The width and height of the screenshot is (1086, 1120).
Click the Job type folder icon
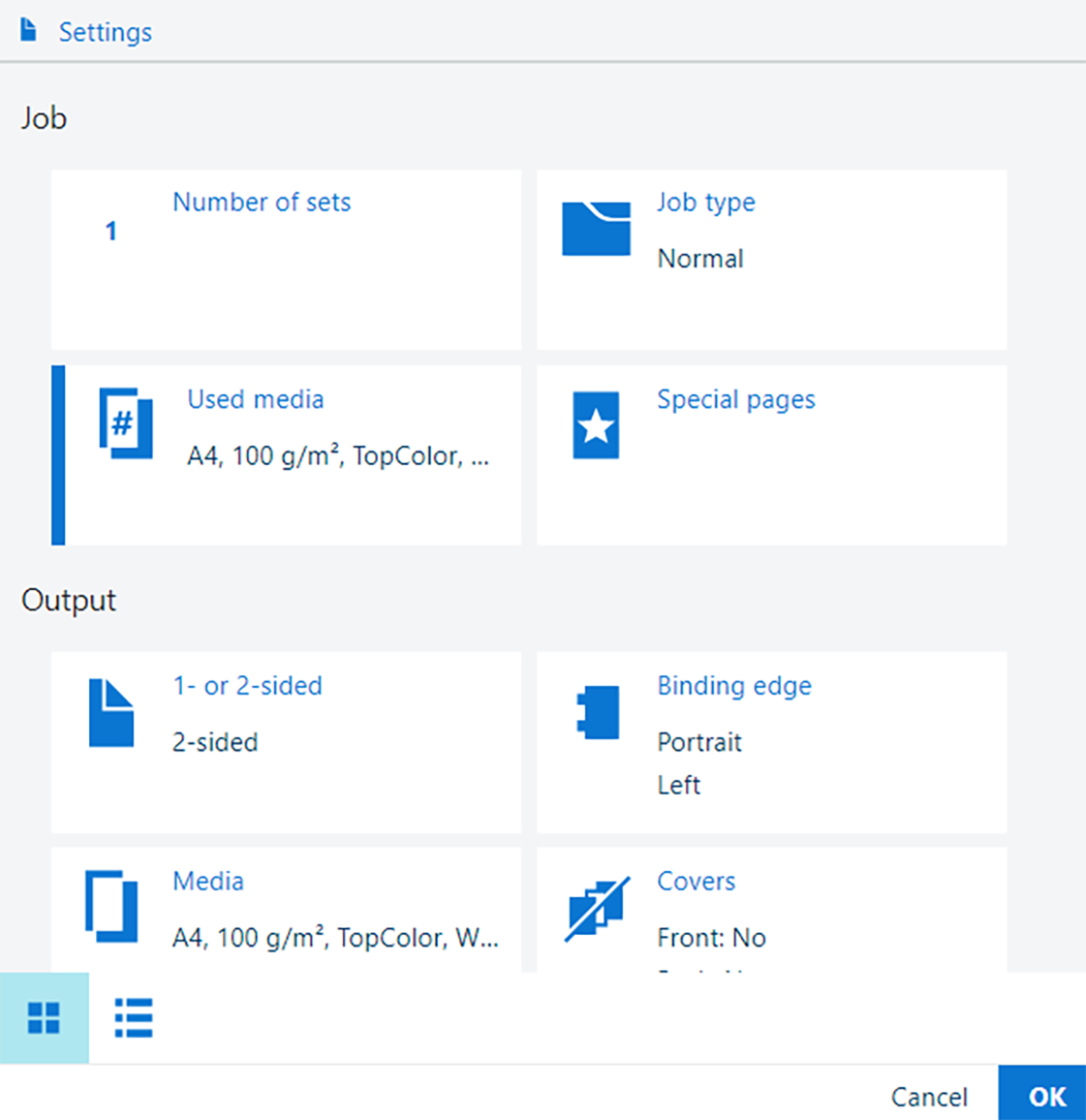point(596,229)
